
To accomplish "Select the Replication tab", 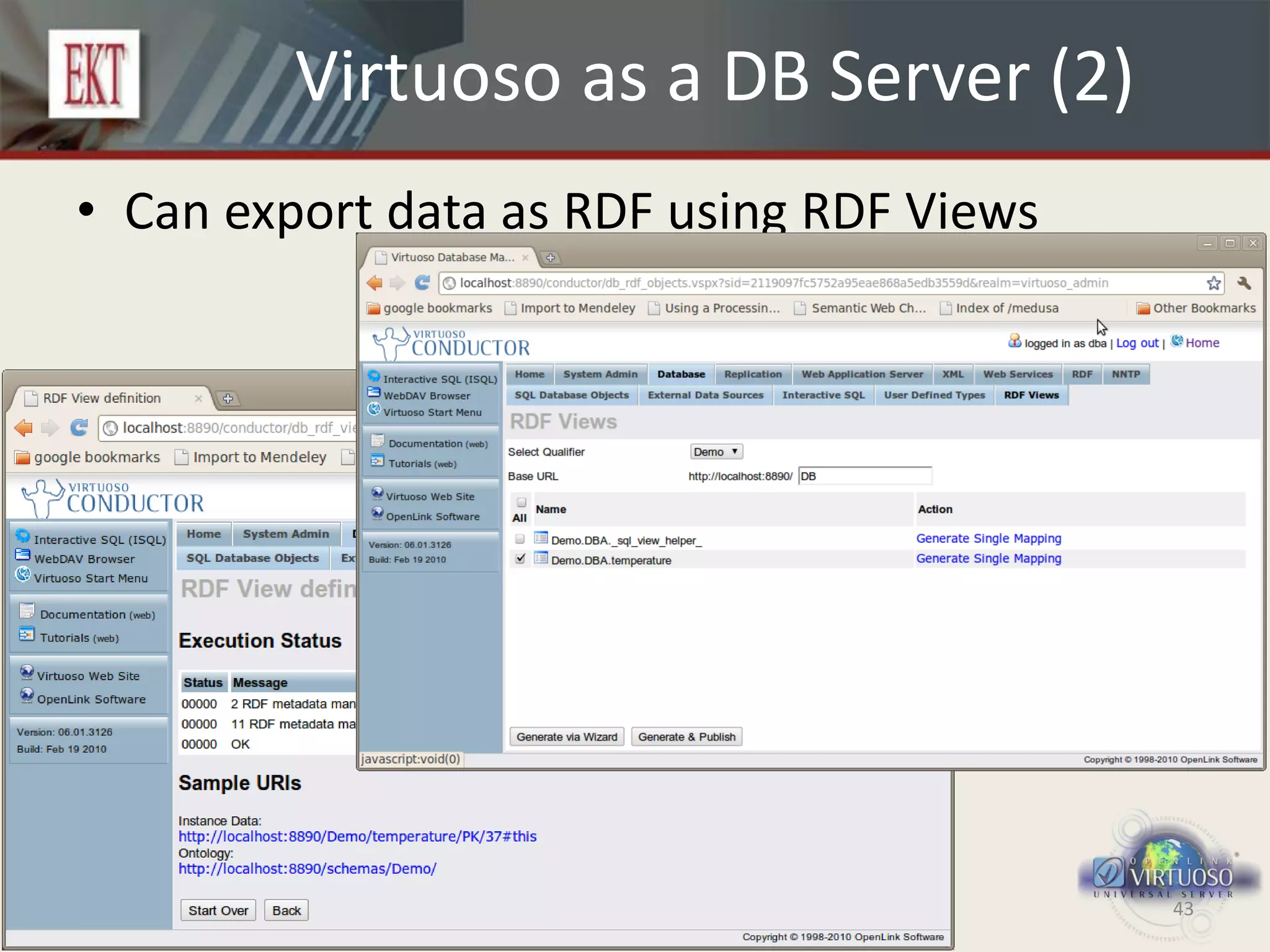I will (x=753, y=374).
